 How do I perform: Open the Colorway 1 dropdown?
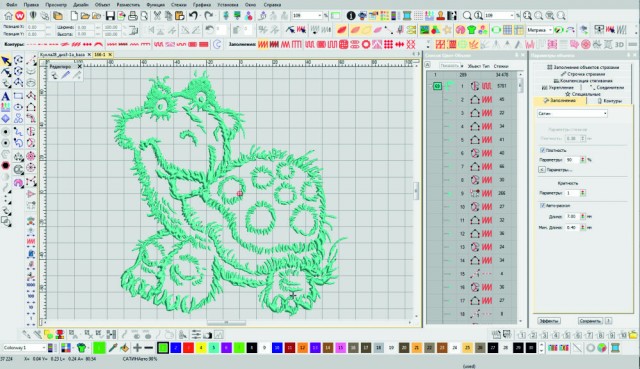(x=24, y=348)
